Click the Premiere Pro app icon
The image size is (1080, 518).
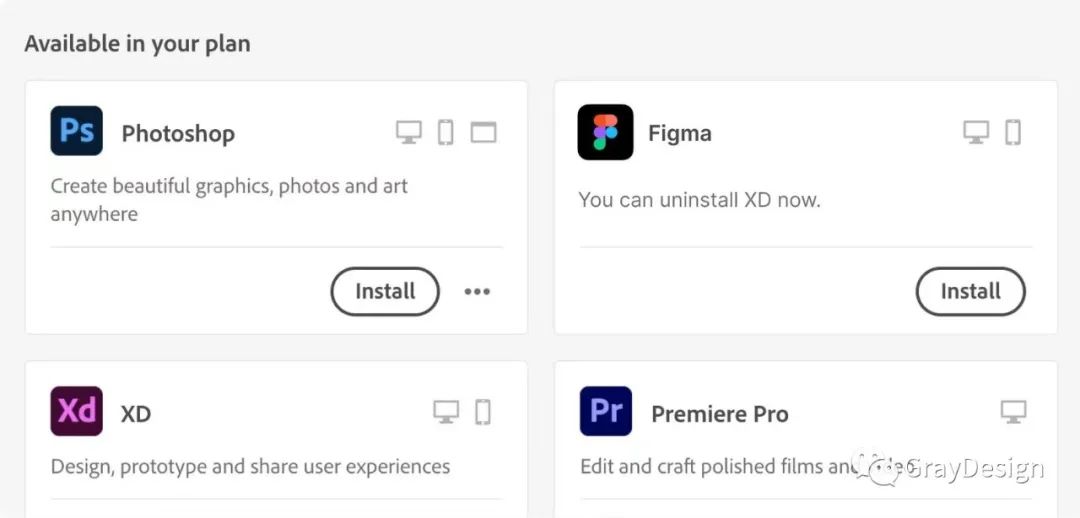605,411
